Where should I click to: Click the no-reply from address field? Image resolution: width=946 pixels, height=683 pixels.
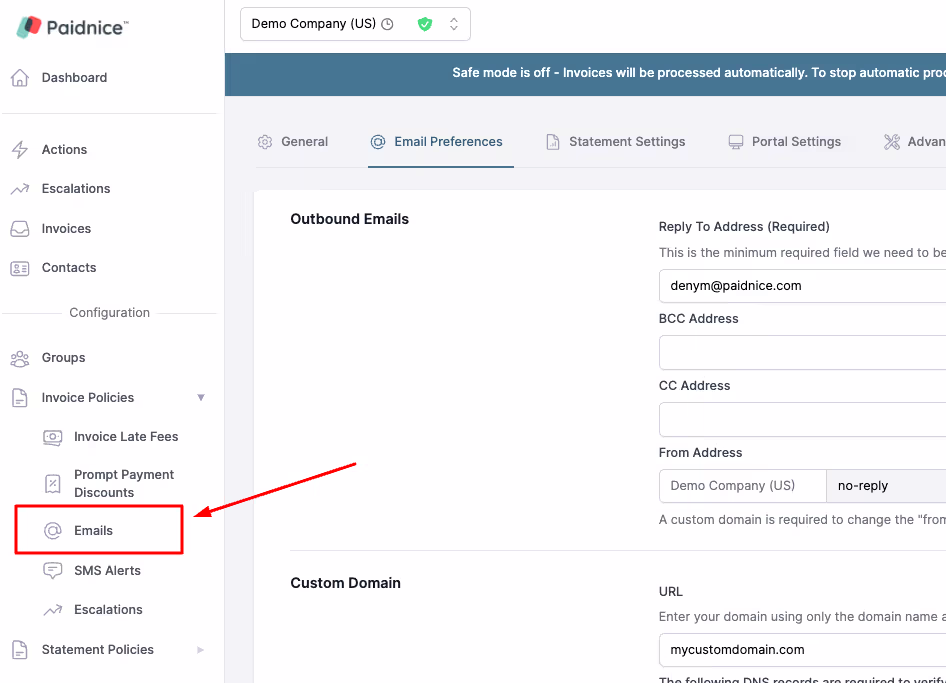886,486
